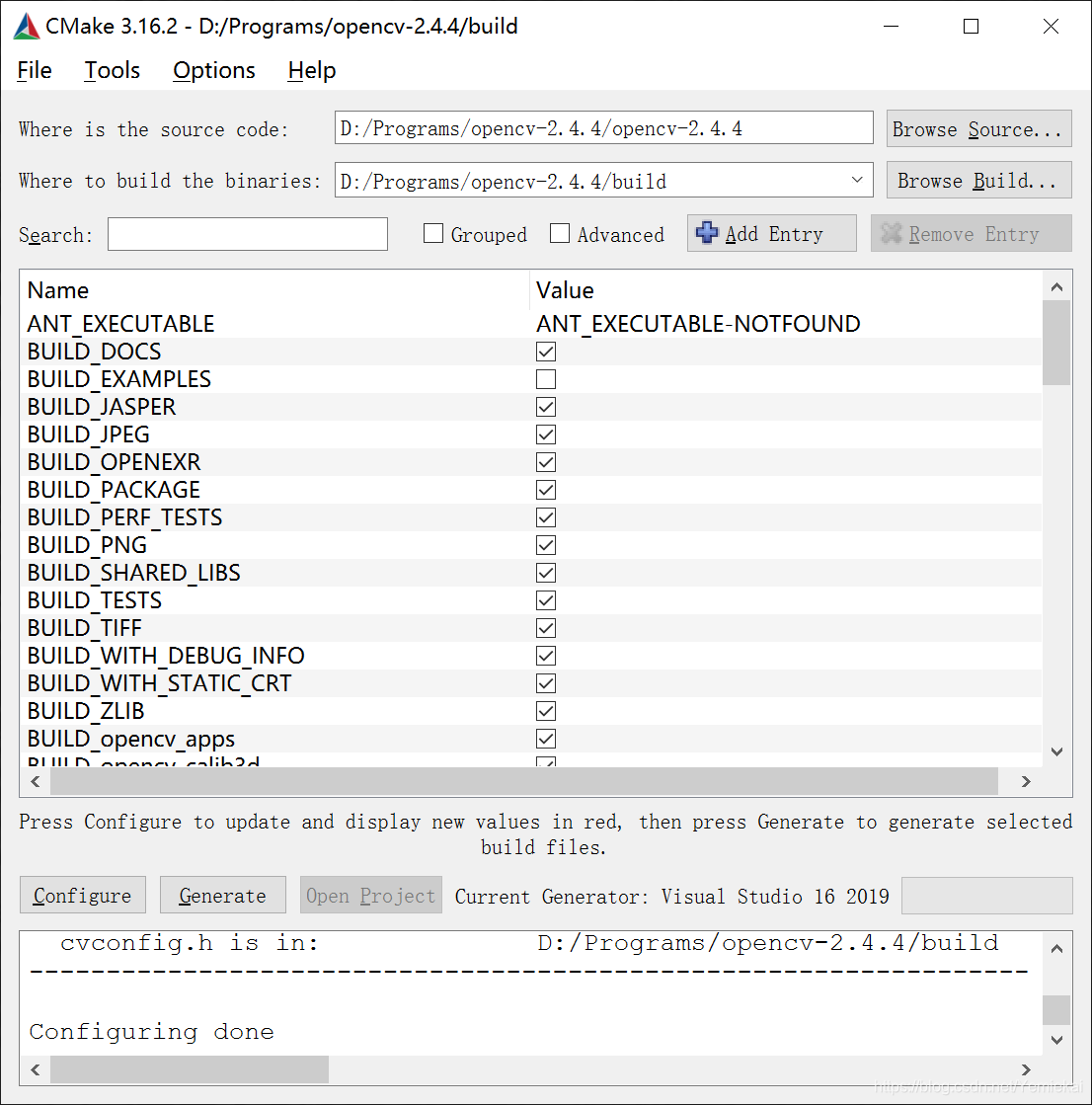Click the output log horizontal scrollbar thumb
Screen dimensions: 1092x1105
[190, 1069]
